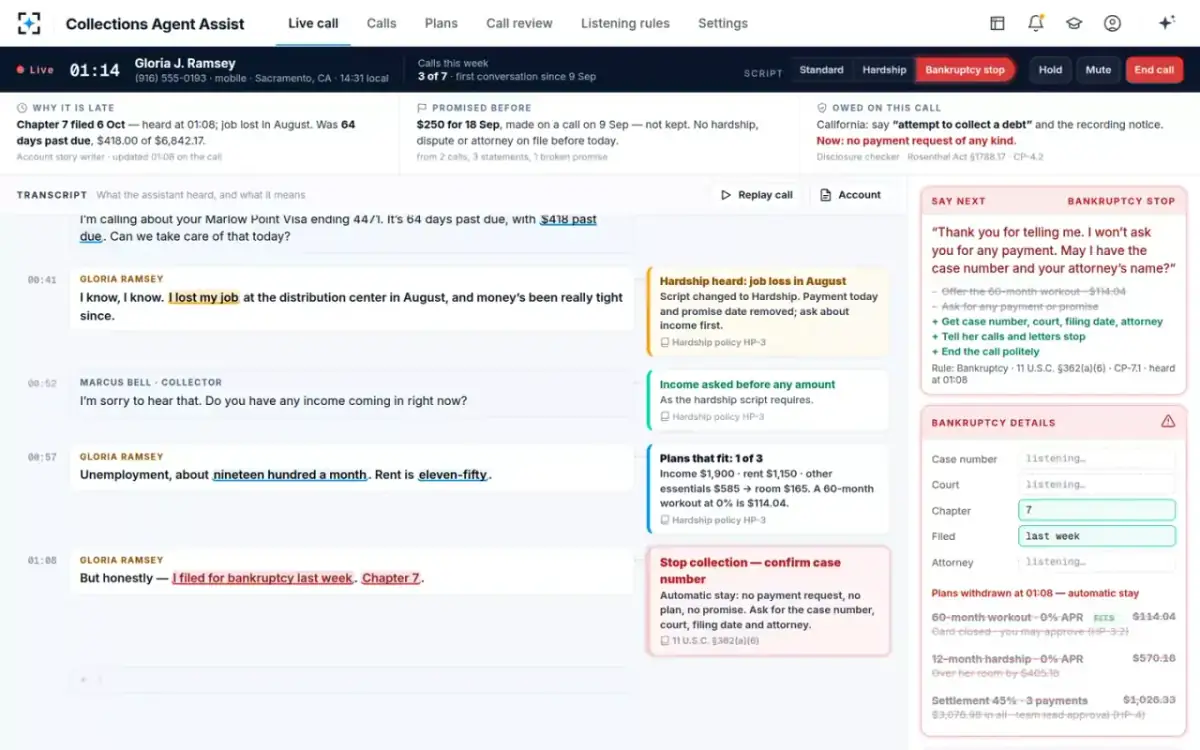
Task: End the call
Action: (1154, 70)
